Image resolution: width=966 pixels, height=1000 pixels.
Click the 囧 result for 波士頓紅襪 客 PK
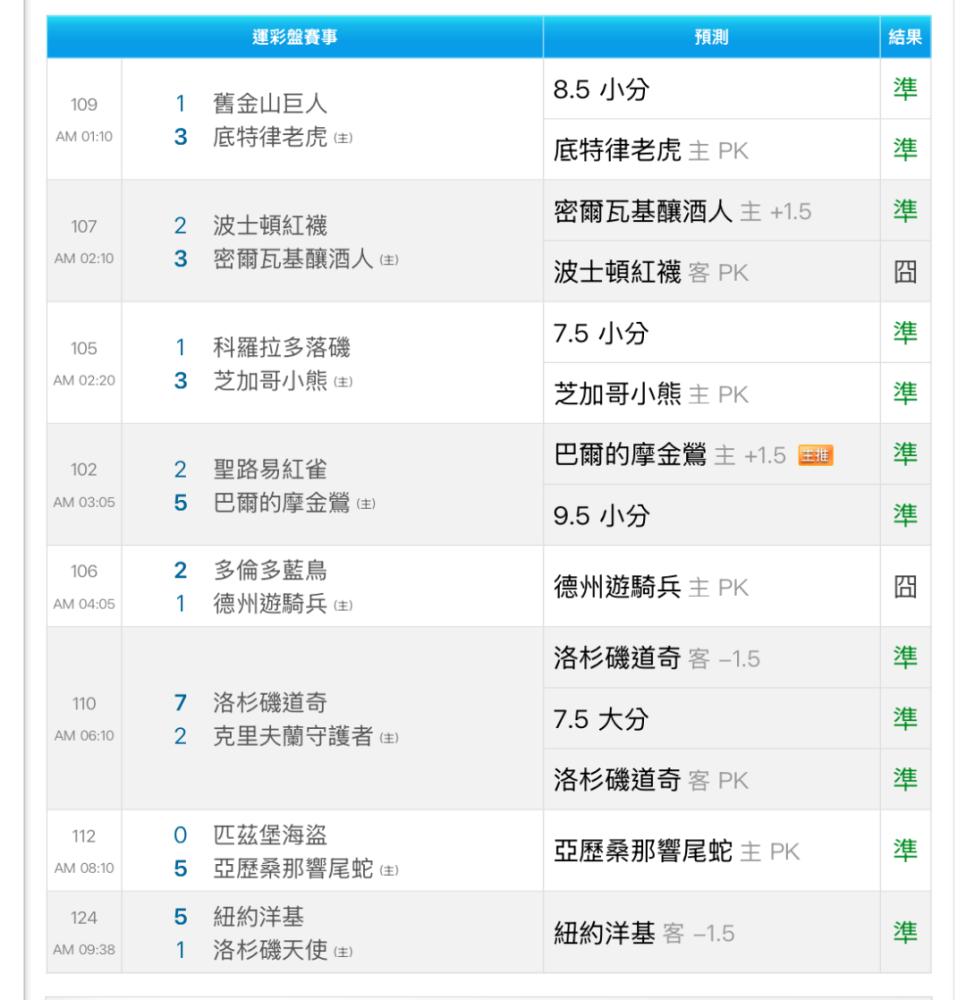click(905, 272)
